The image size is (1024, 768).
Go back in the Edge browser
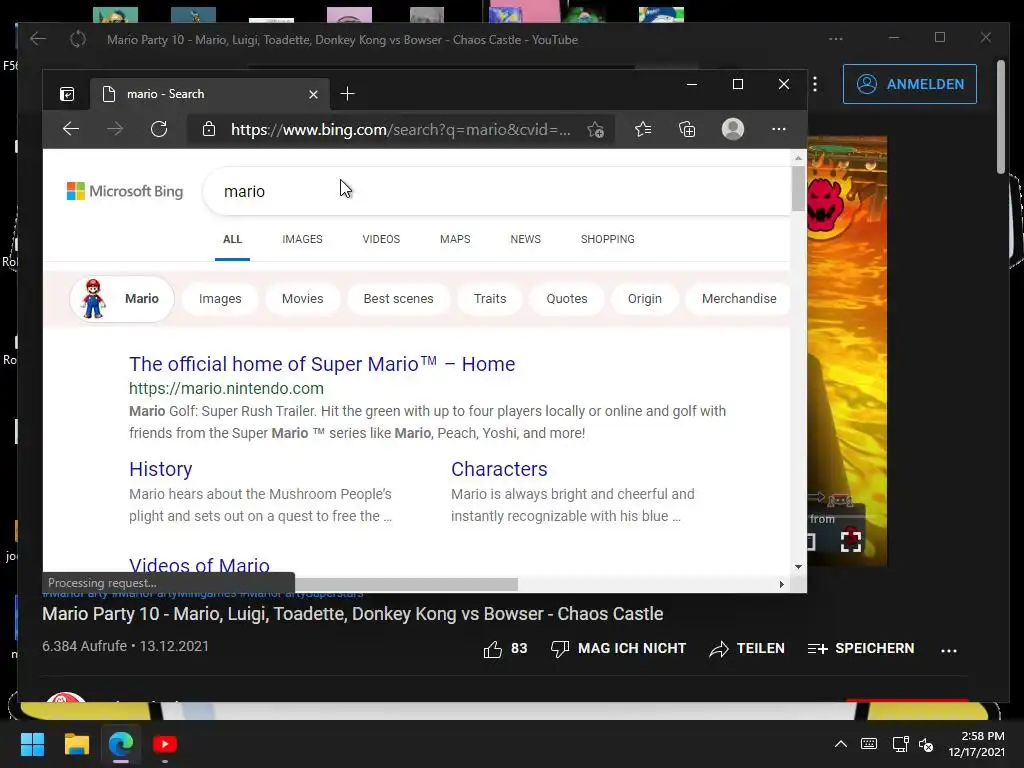71,129
